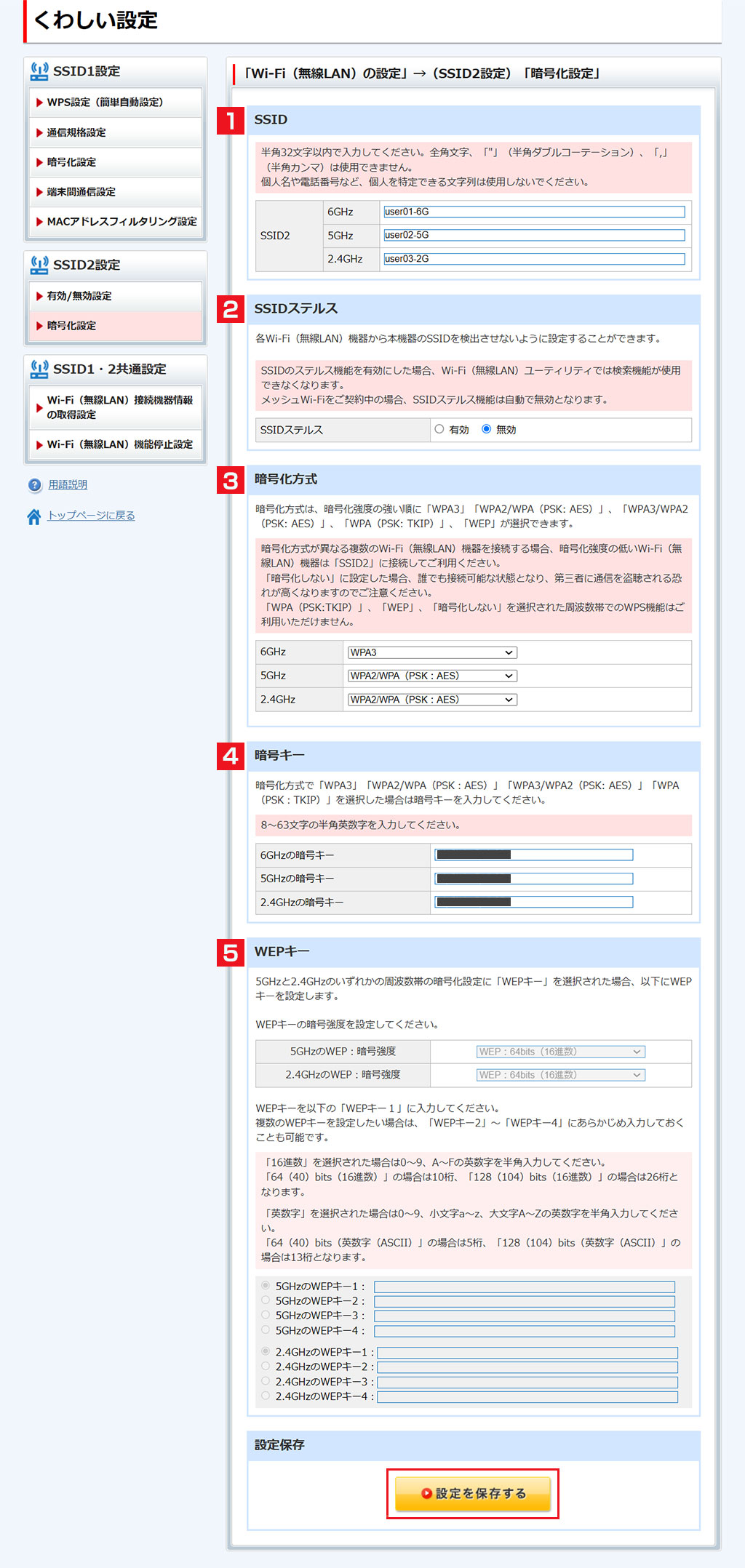Open the 2.4GHz encryption method dropdown

432,700
